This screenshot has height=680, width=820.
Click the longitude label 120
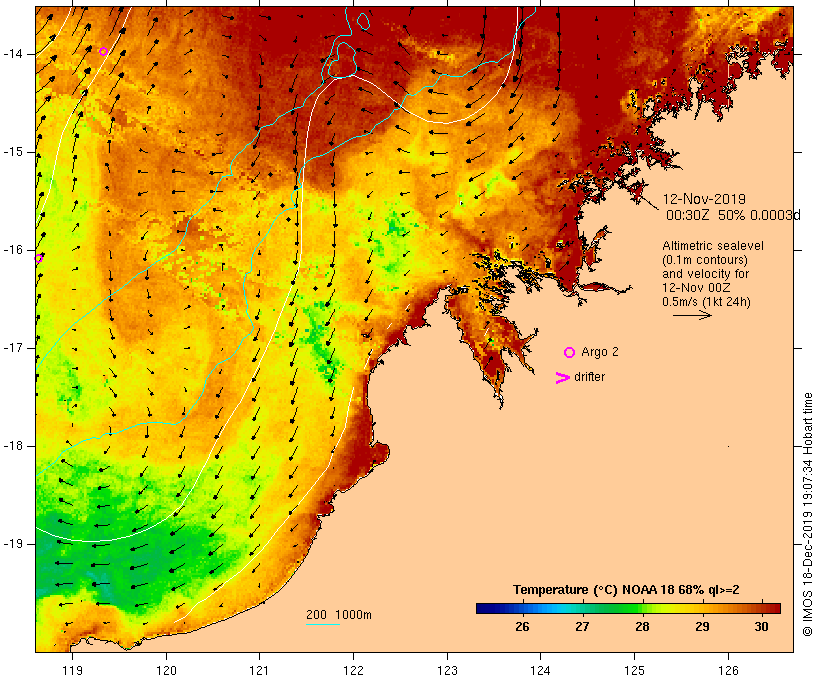coord(166,670)
